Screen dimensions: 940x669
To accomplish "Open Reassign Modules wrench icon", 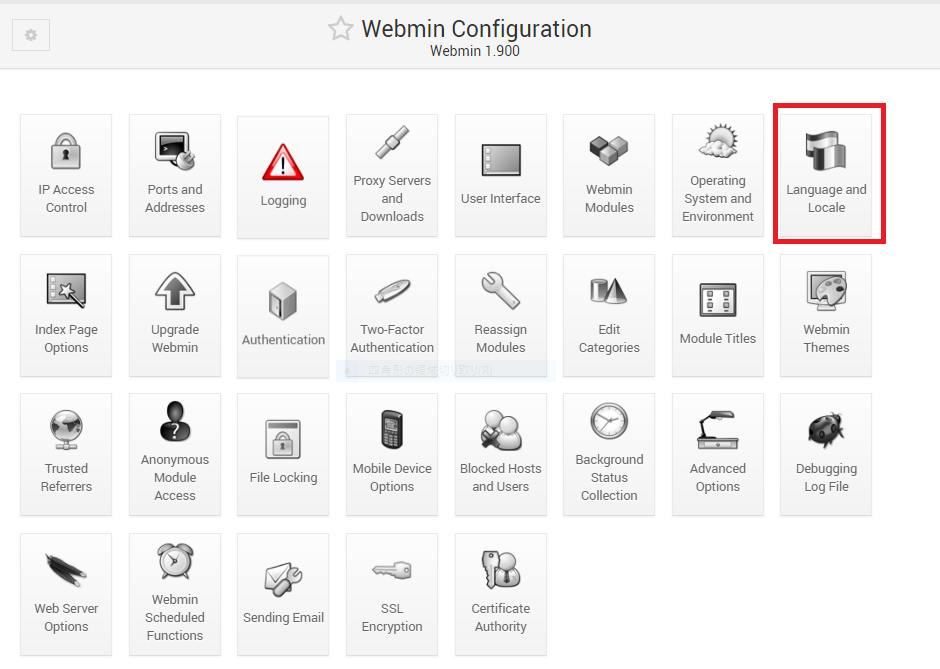I will 501,291.
